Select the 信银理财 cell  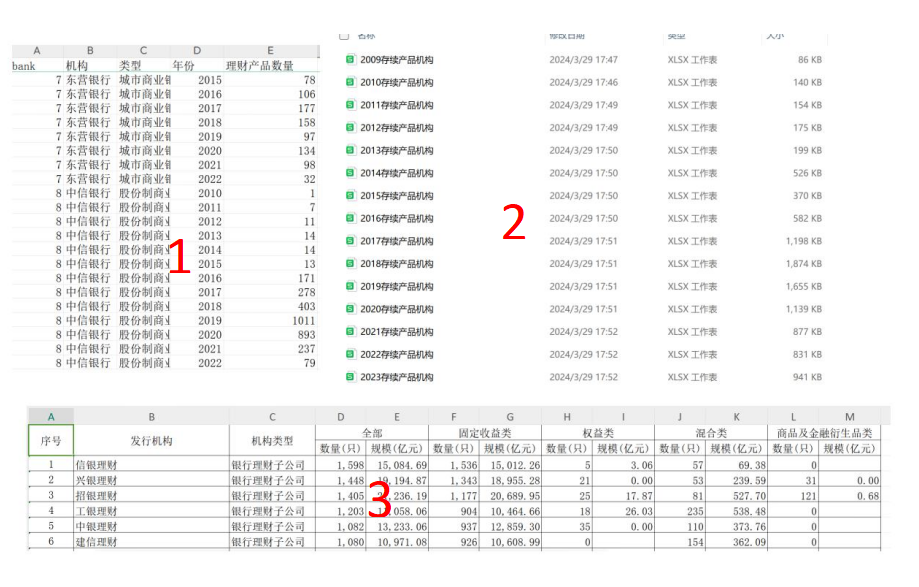pyautogui.click(x=151, y=465)
